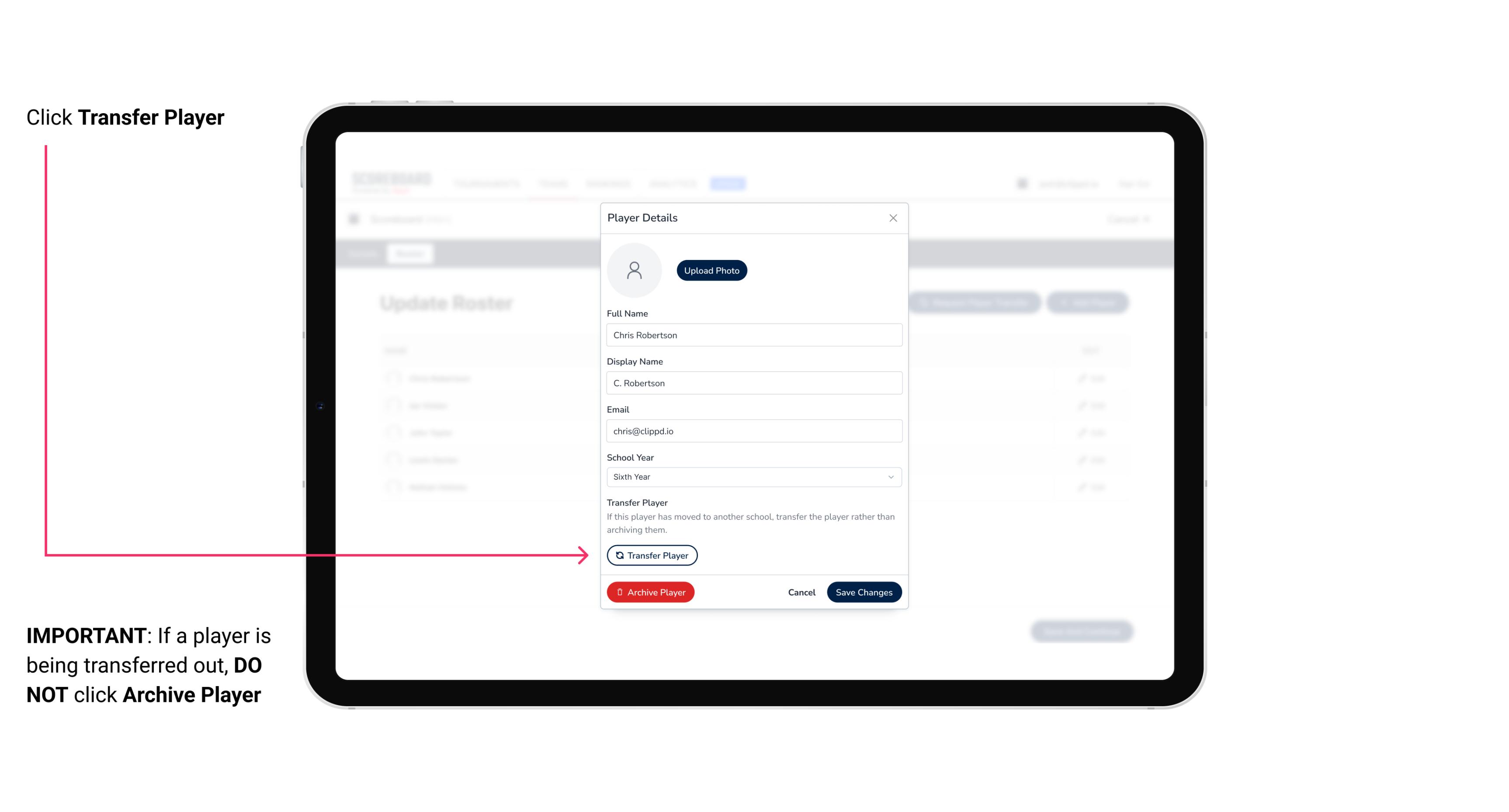
Task: Click the Transfer Player icon button
Action: coord(652,555)
